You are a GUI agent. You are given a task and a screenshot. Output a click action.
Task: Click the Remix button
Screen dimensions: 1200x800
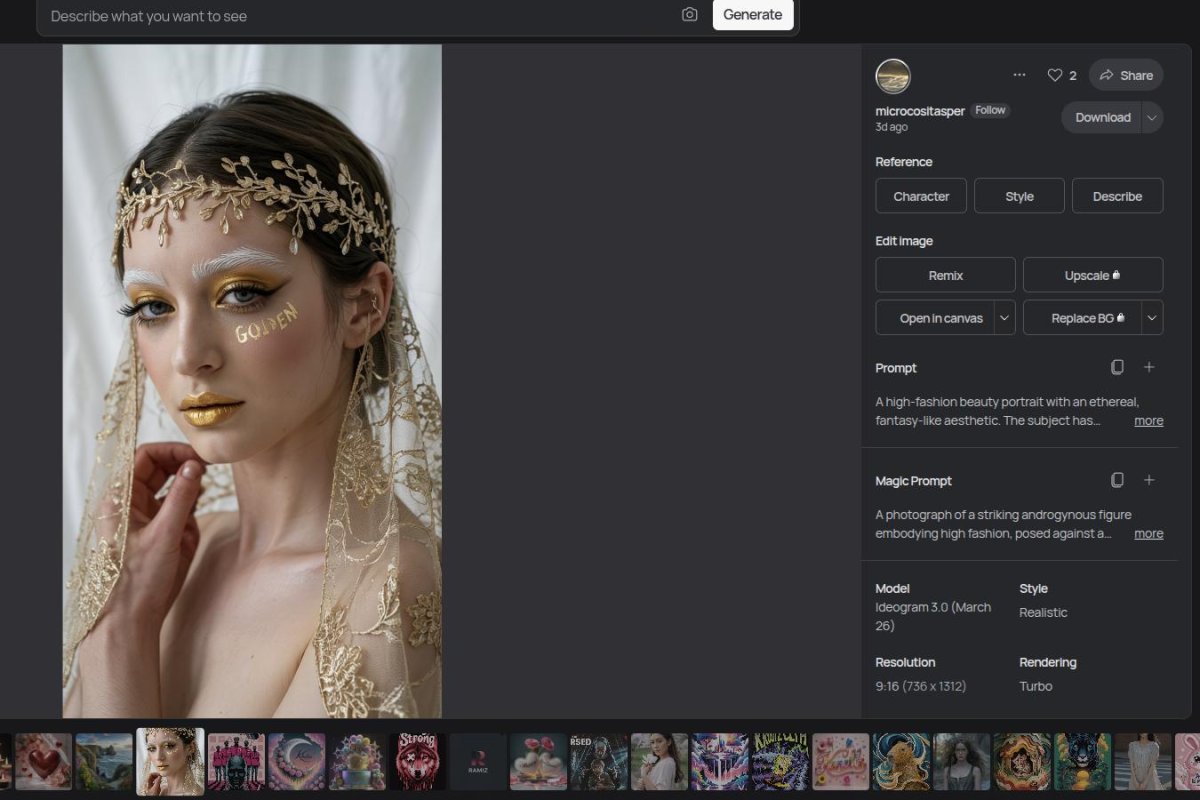[945, 275]
